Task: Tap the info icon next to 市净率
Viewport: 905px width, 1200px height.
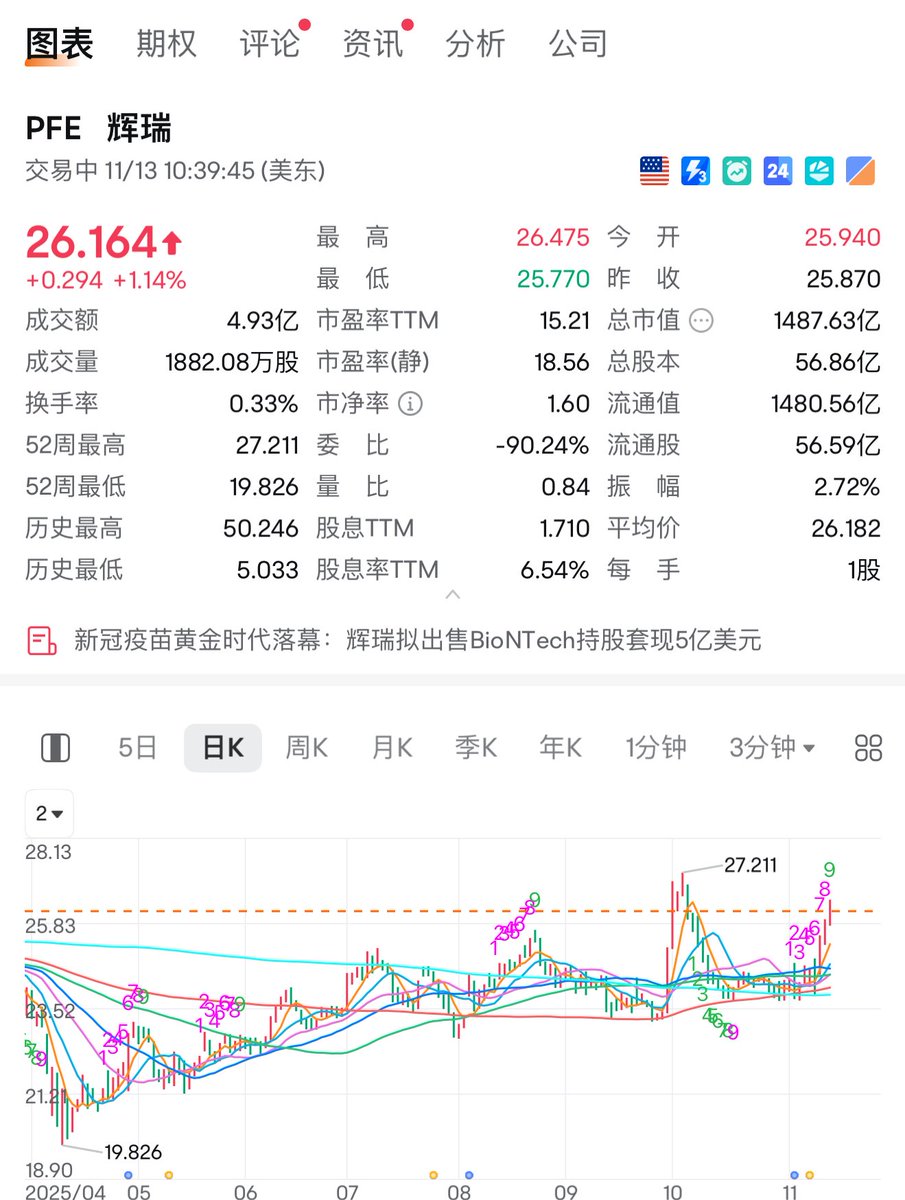Action: coord(410,404)
